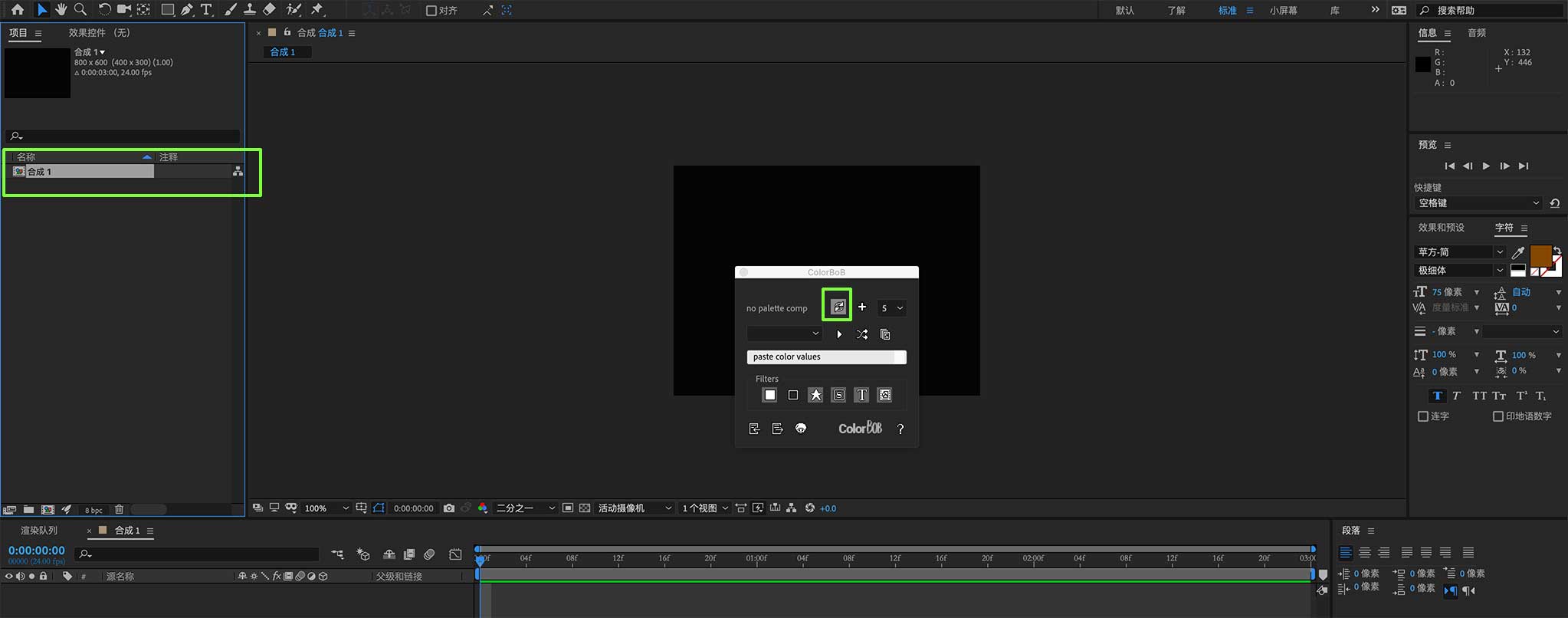Click the ColorBoB plus add icon
1568x618 pixels.
pyautogui.click(x=862, y=307)
